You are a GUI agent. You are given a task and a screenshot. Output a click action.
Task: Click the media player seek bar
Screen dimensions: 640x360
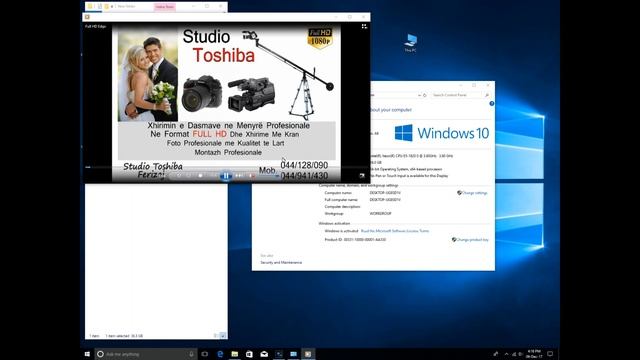pyautogui.click(x=227, y=167)
